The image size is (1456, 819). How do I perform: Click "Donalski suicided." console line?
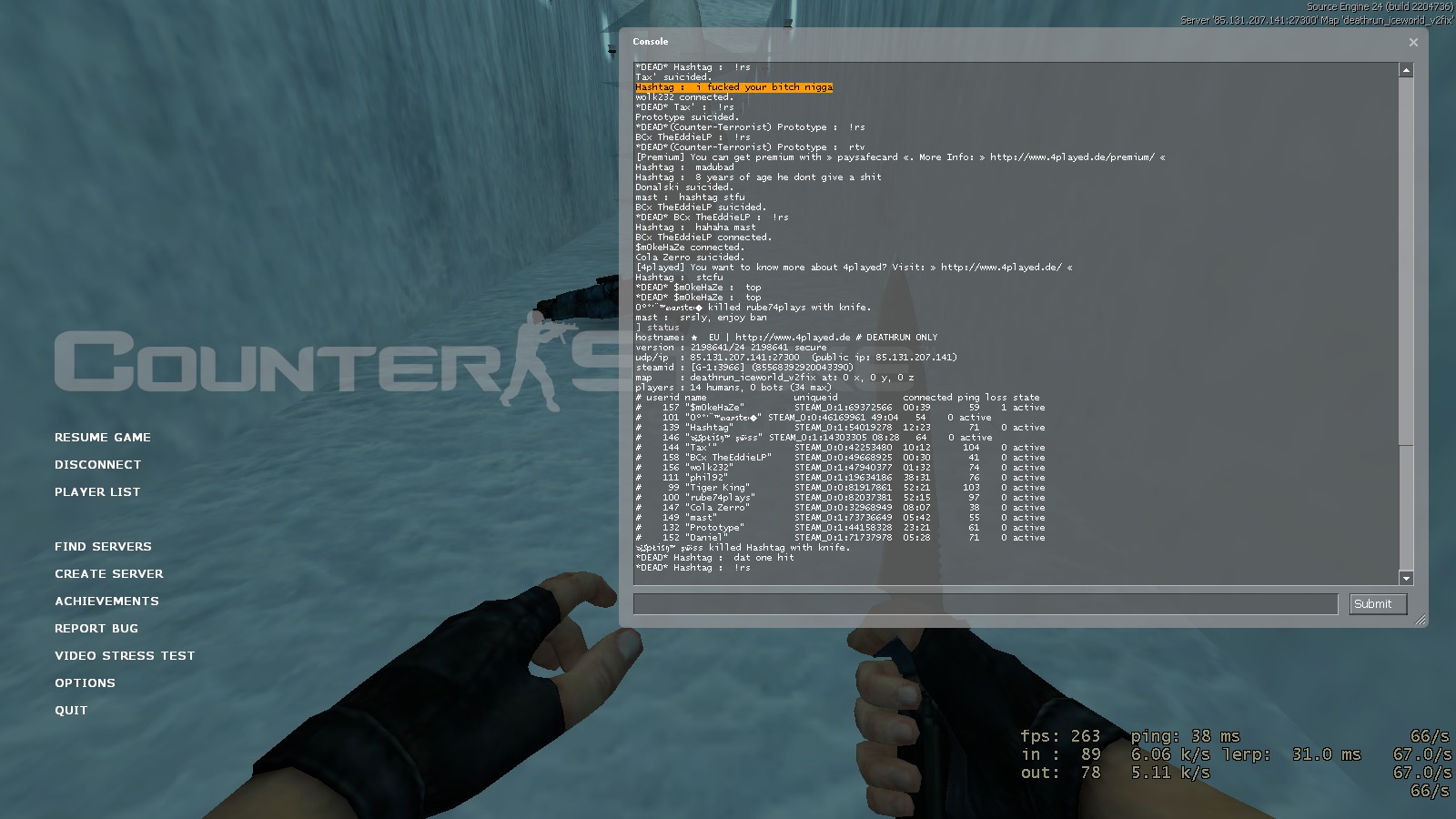coord(684,187)
